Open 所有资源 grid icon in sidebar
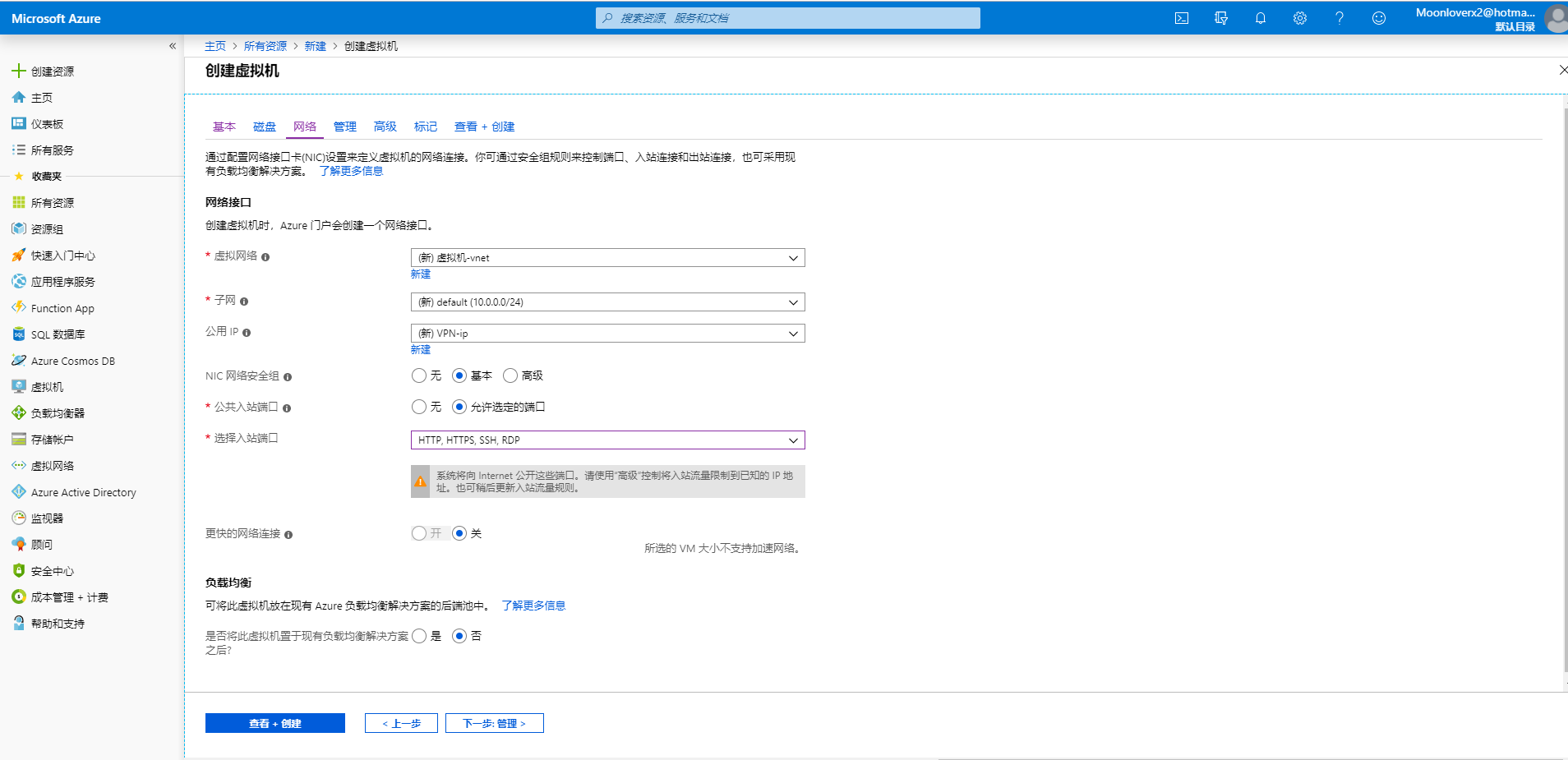 click(19, 203)
